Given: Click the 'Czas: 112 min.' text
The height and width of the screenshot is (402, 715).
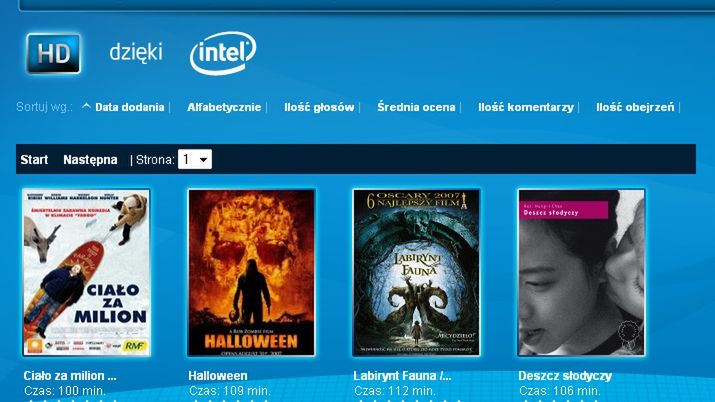Looking at the screenshot, I should click(x=395, y=391).
